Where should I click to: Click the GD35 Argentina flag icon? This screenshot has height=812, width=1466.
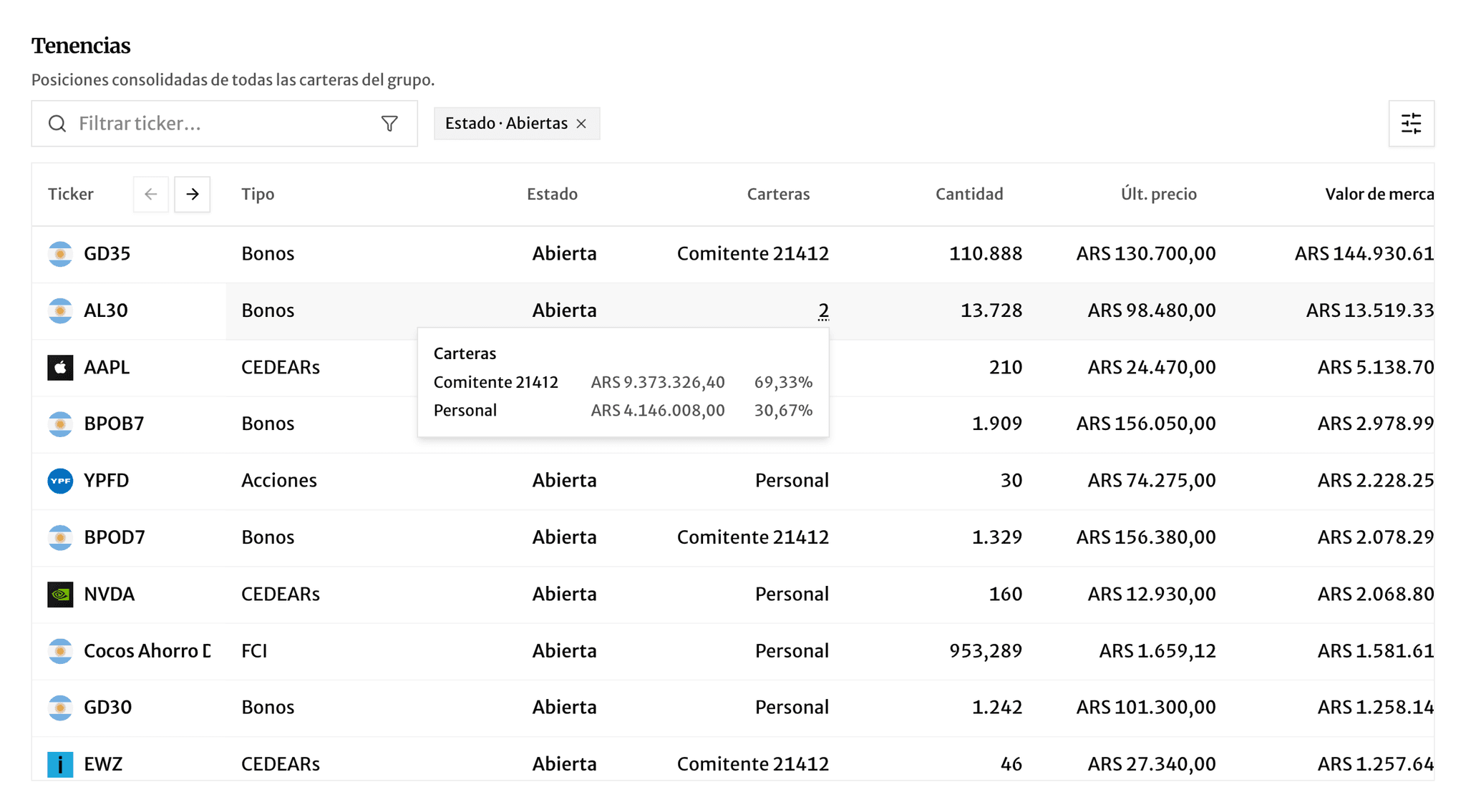60,254
